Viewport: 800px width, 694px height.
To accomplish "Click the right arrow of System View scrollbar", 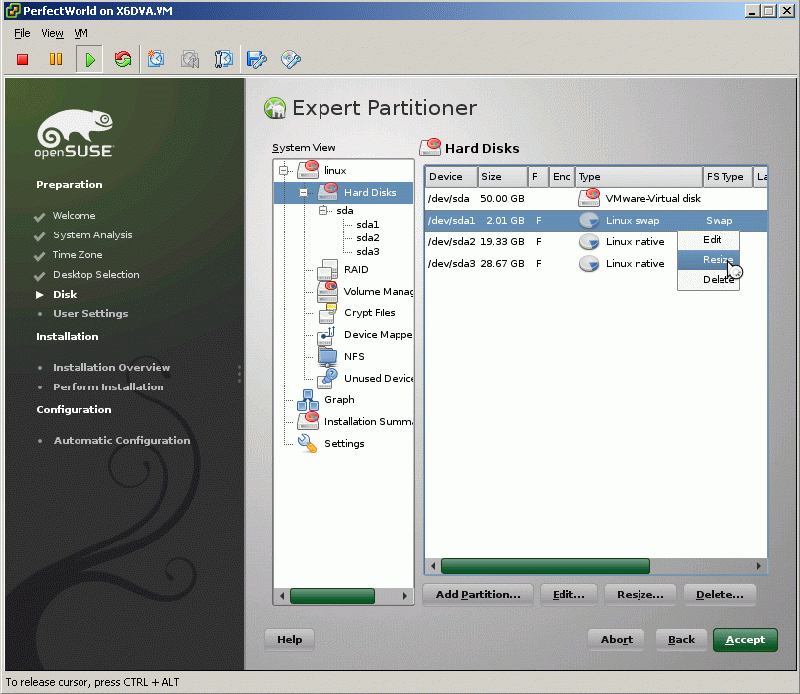I will point(405,596).
